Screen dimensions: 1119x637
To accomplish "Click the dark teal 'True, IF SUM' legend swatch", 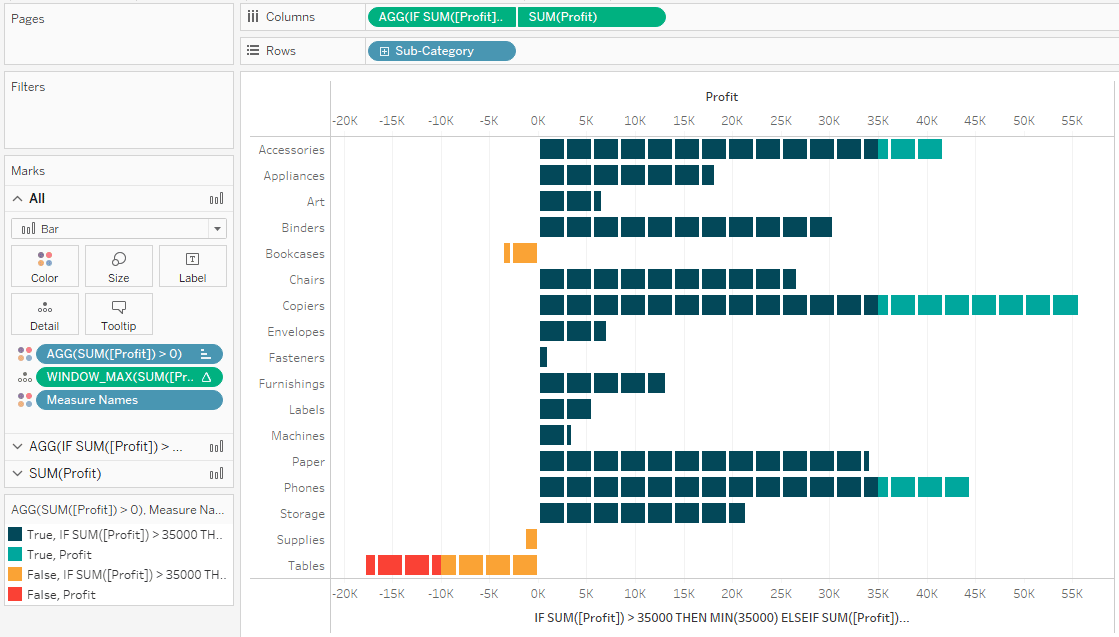I will [14, 535].
